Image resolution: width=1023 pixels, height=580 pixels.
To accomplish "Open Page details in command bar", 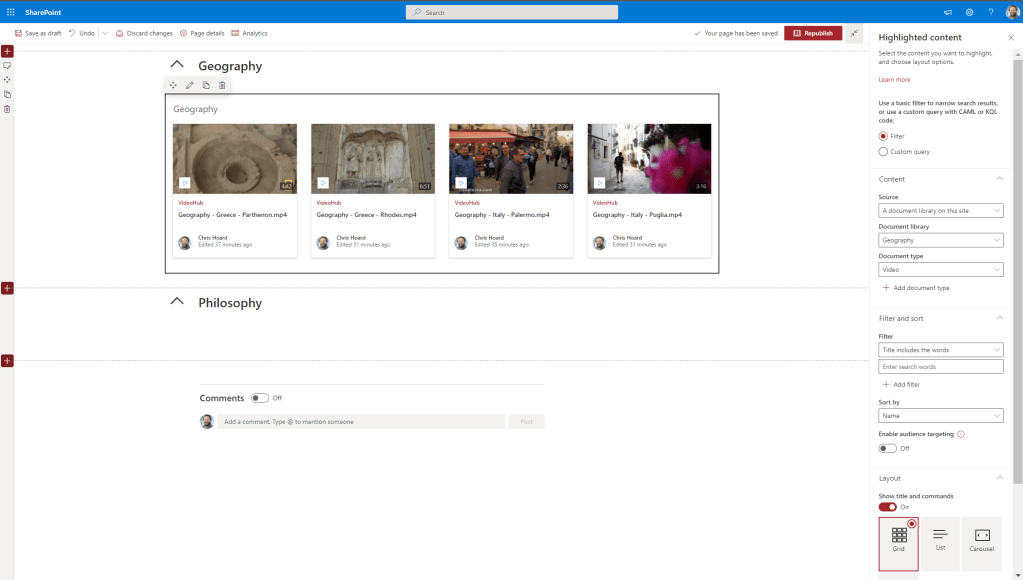I will [201, 33].
